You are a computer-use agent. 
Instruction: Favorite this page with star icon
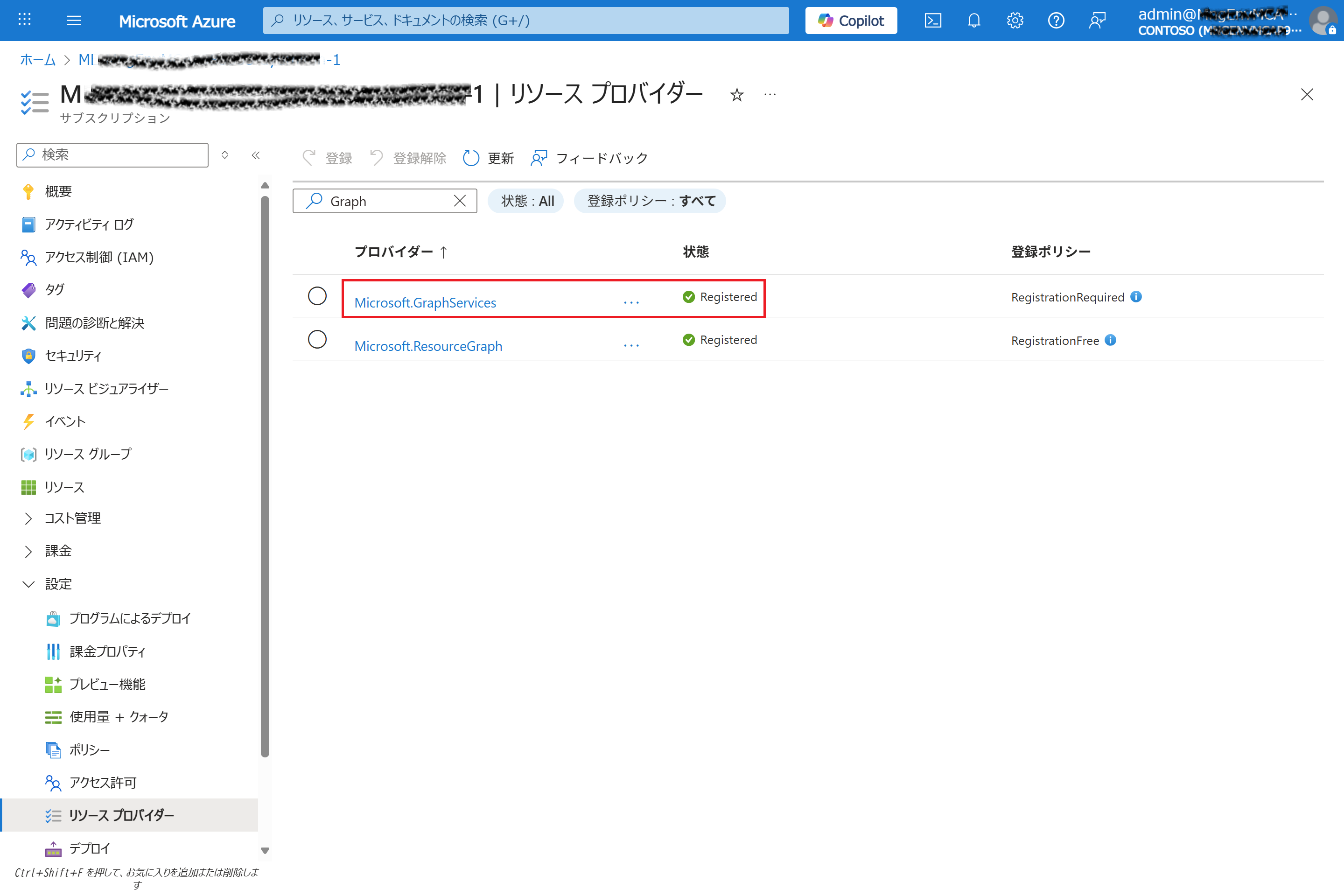[736, 94]
